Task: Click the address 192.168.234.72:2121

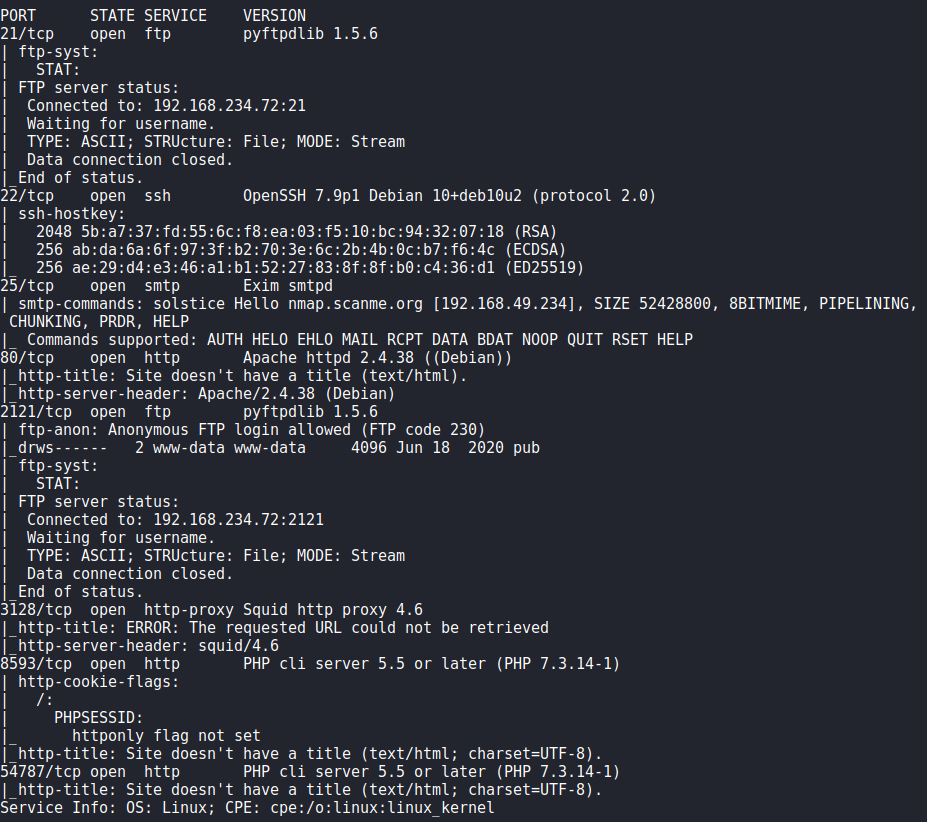Action: click(x=238, y=520)
